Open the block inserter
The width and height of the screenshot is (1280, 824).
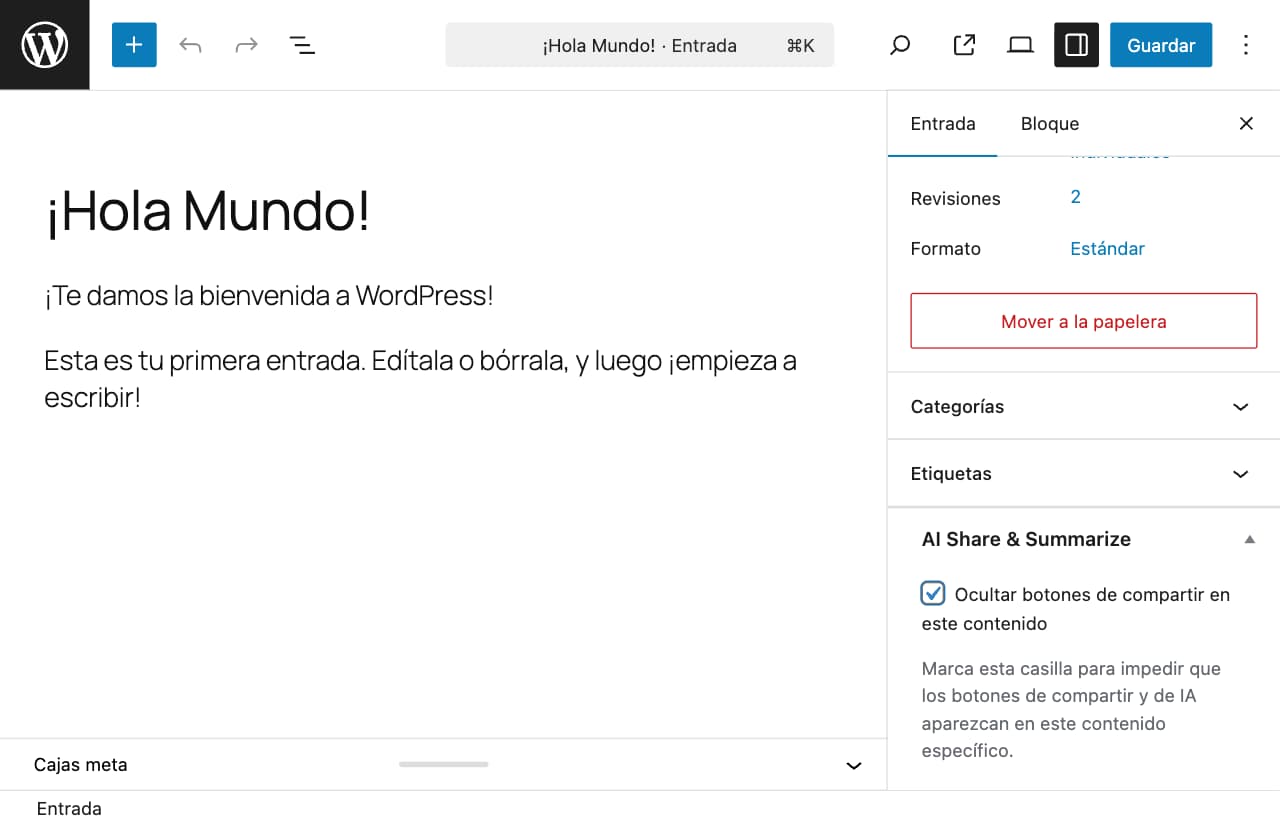[134, 44]
